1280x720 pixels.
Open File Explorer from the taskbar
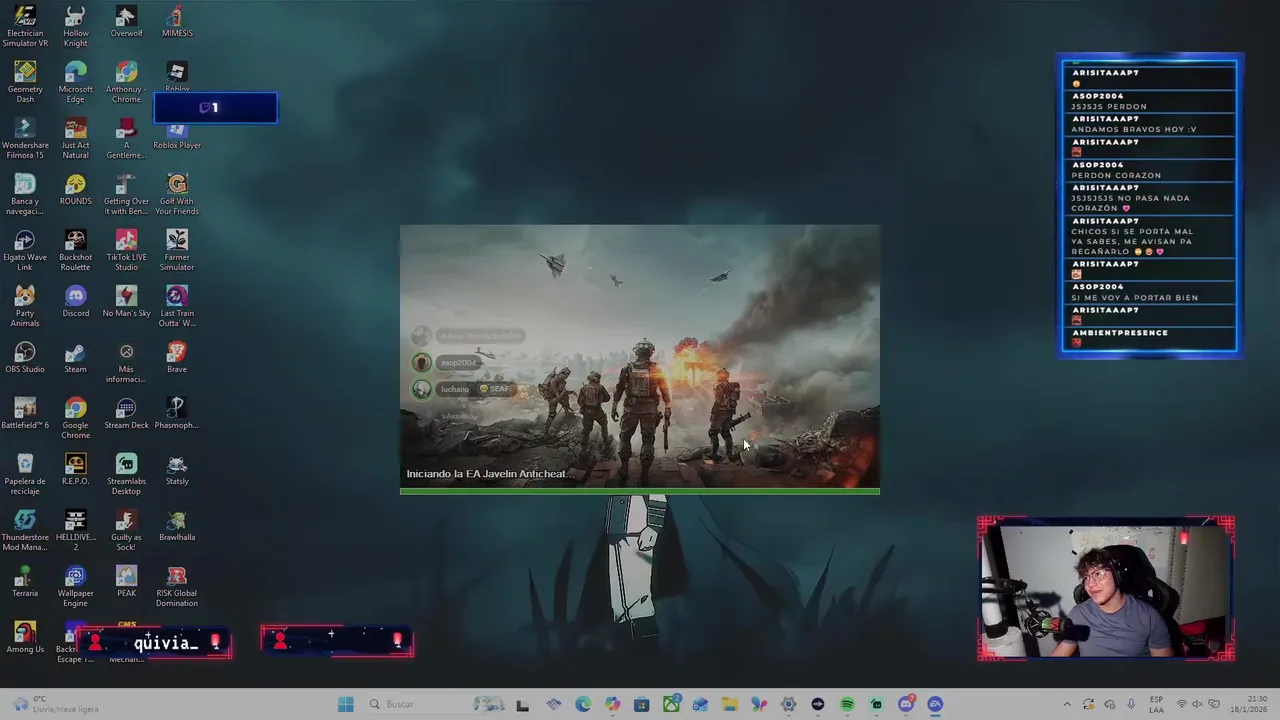click(x=730, y=704)
